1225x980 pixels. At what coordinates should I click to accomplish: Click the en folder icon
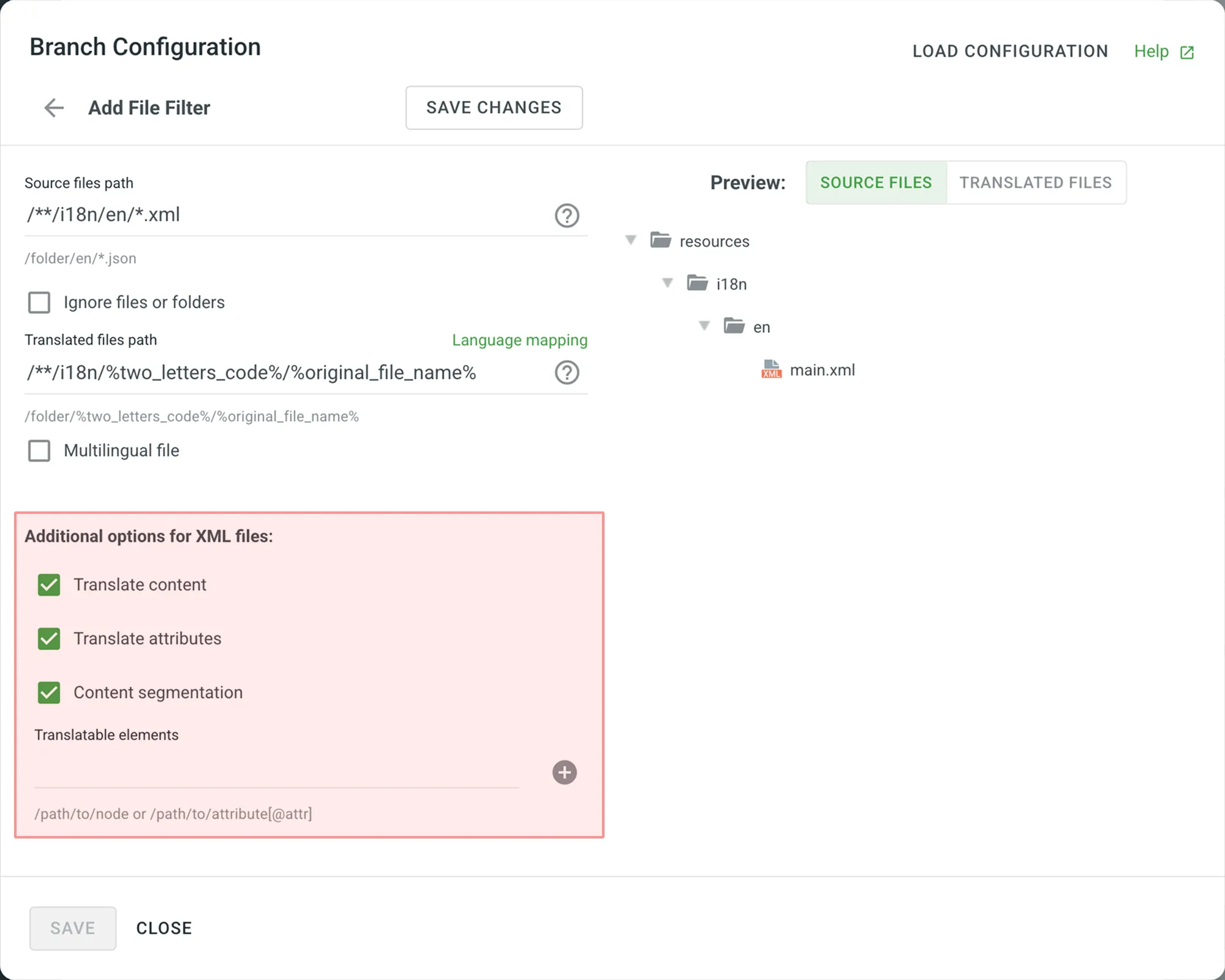coord(734,326)
